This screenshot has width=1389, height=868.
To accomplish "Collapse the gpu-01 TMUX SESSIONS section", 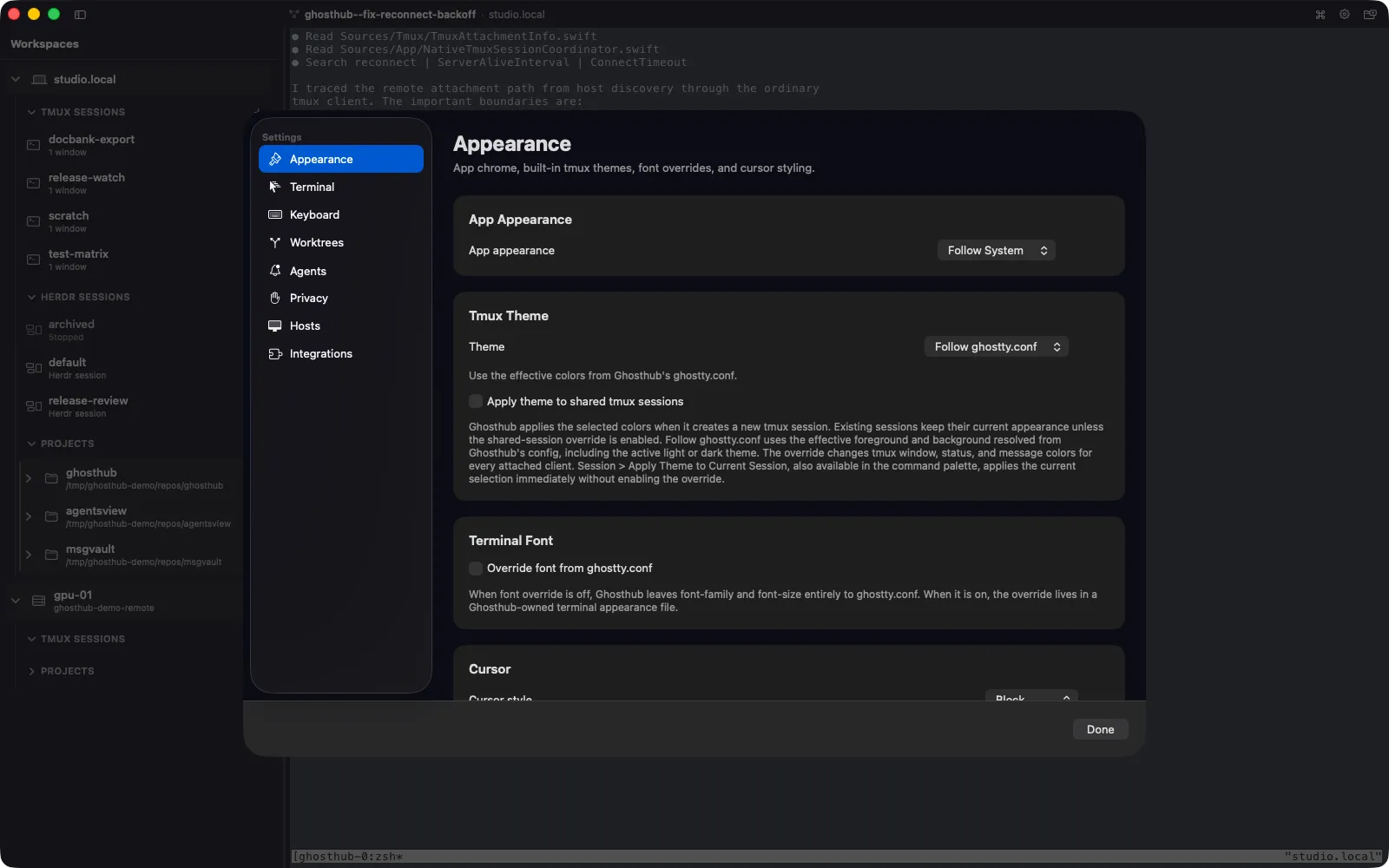I will [32, 639].
